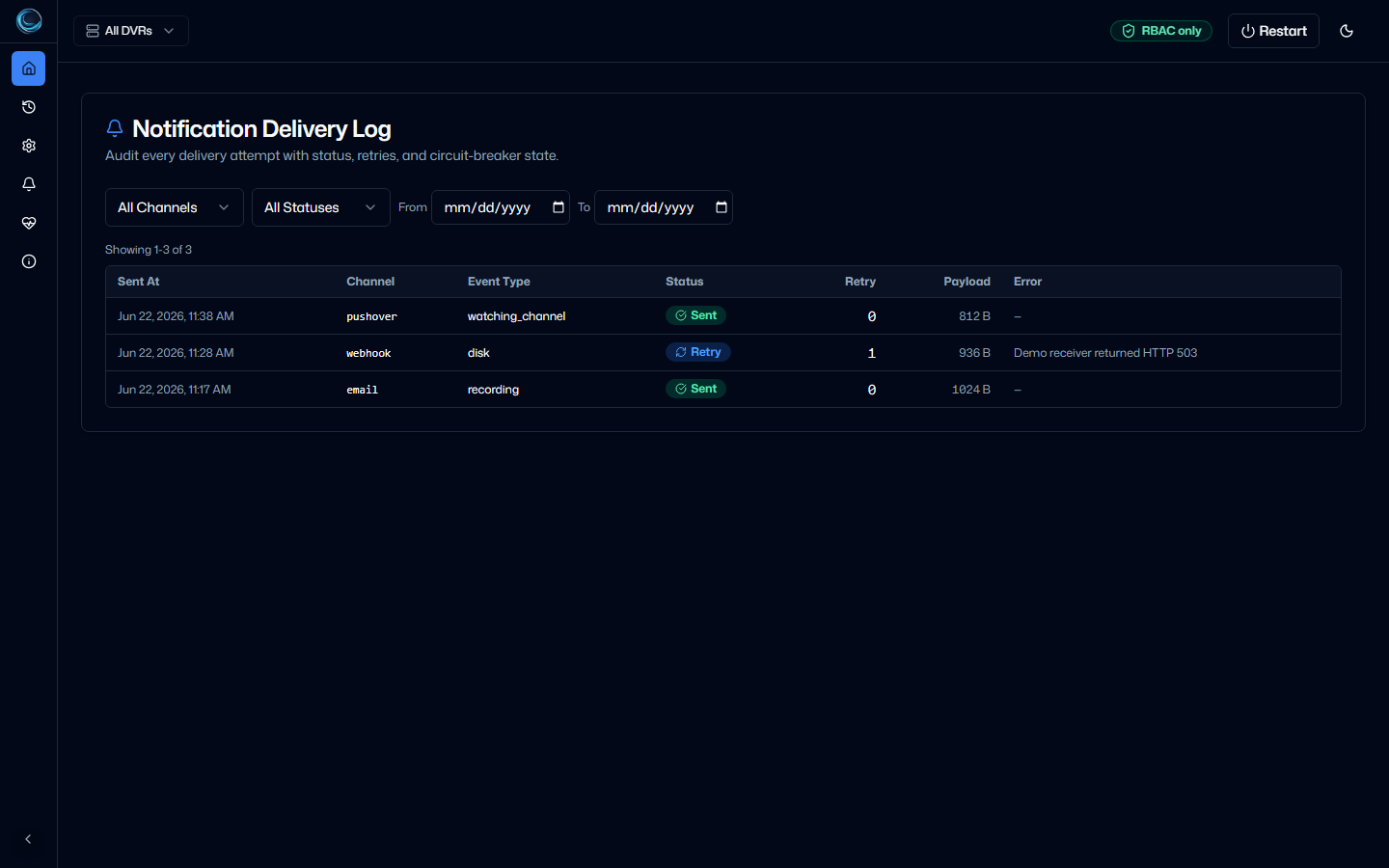Click the Sent At column header
This screenshot has width=1389, height=868.
(139, 282)
